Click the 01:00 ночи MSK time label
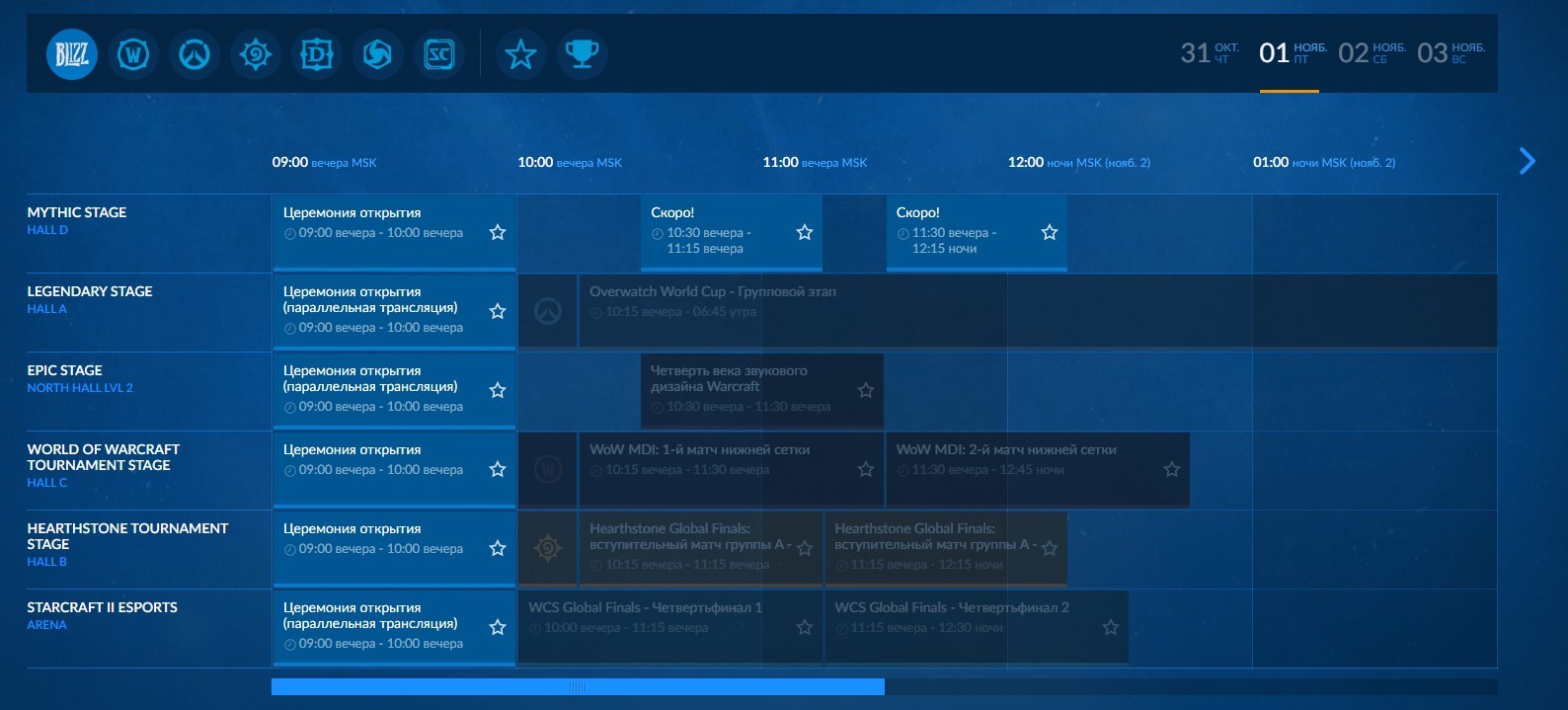 tap(1324, 162)
